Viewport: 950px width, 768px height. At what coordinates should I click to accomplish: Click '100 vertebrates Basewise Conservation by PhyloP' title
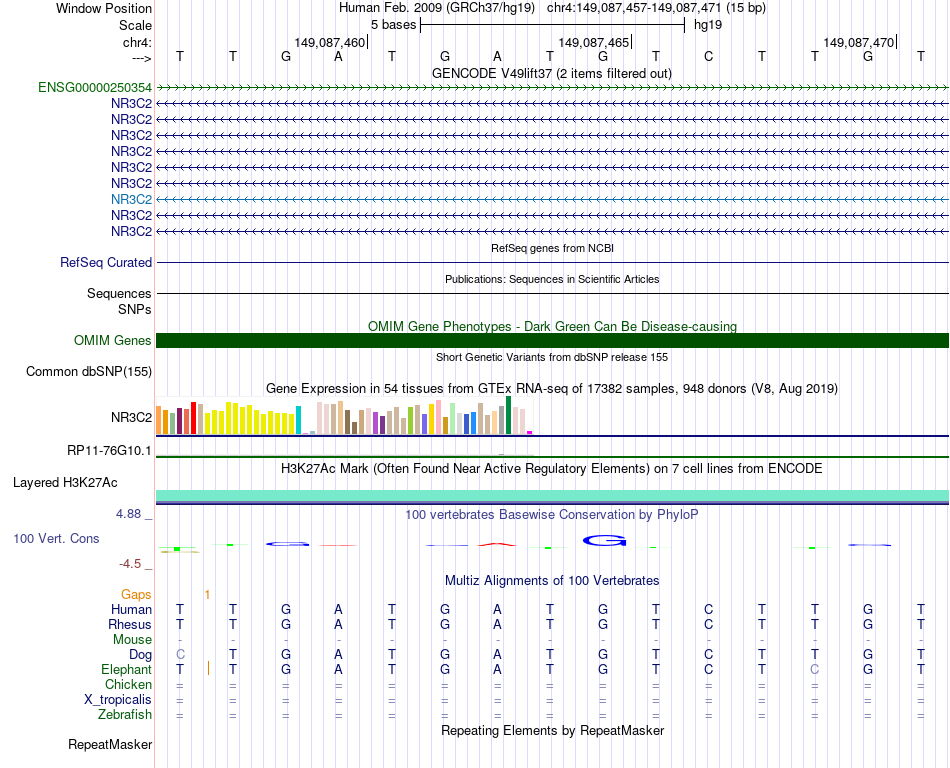[552, 514]
